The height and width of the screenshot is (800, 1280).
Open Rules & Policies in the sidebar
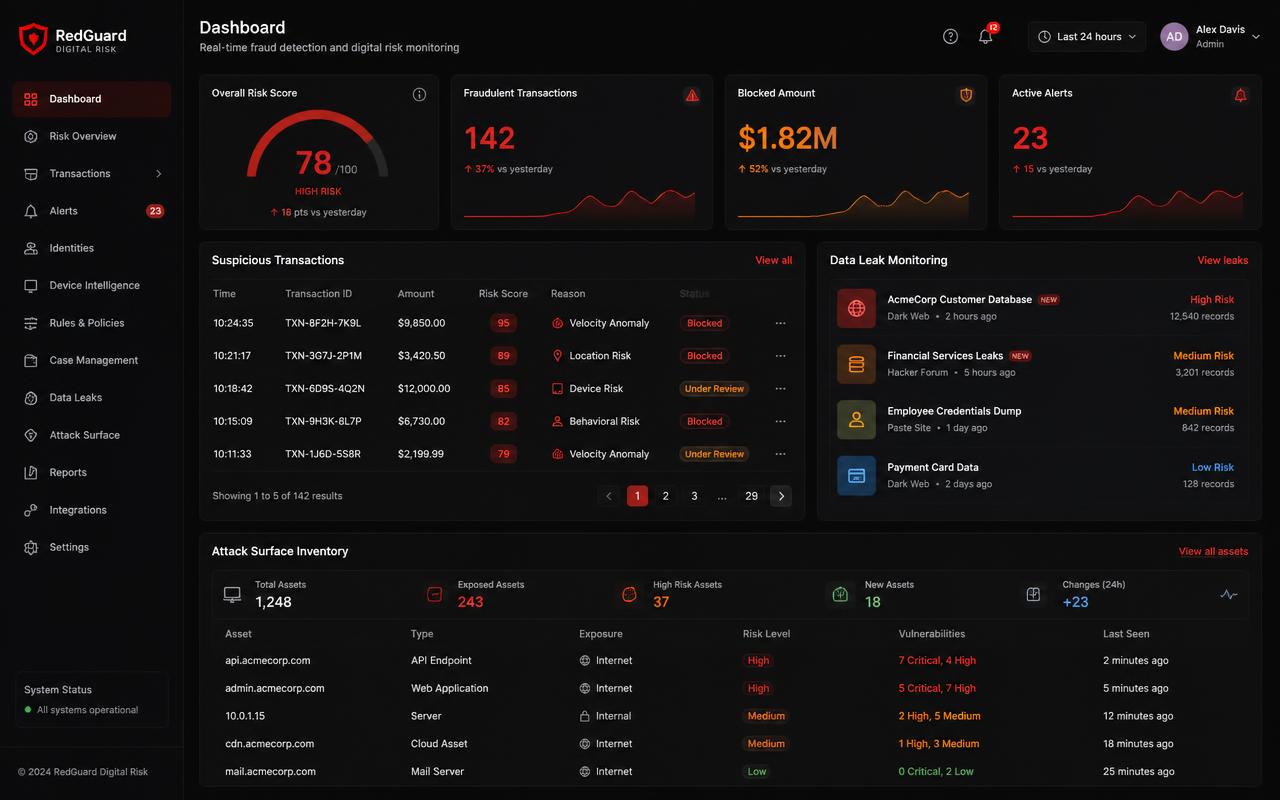[x=92, y=323]
